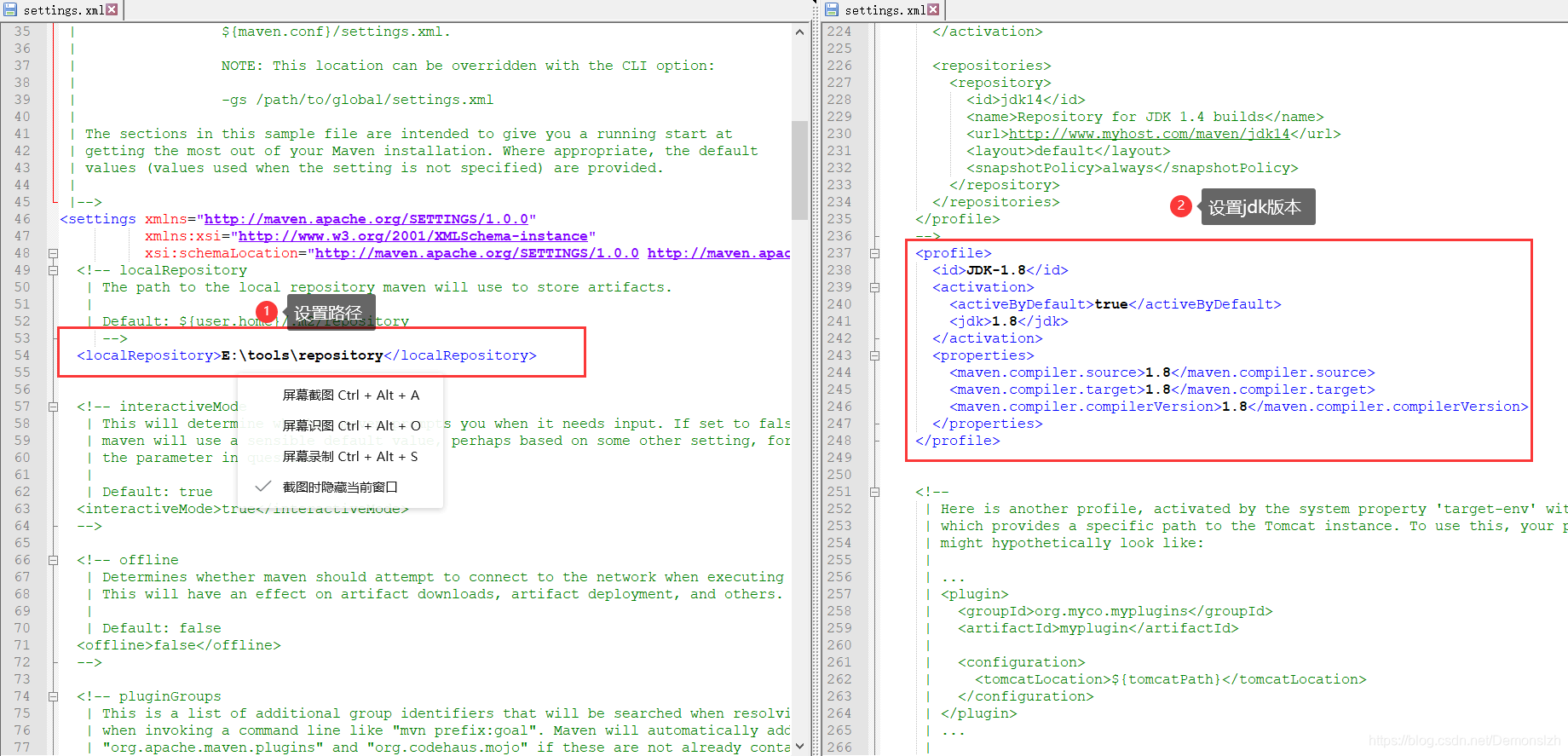Open the www.w3.org XMLSchema-instance link
Viewport: 1568px width, 756px height.
pos(413,236)
